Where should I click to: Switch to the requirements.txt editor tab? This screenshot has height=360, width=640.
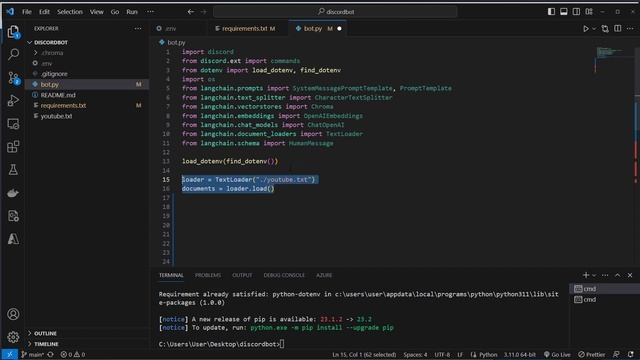click(244, 29)
